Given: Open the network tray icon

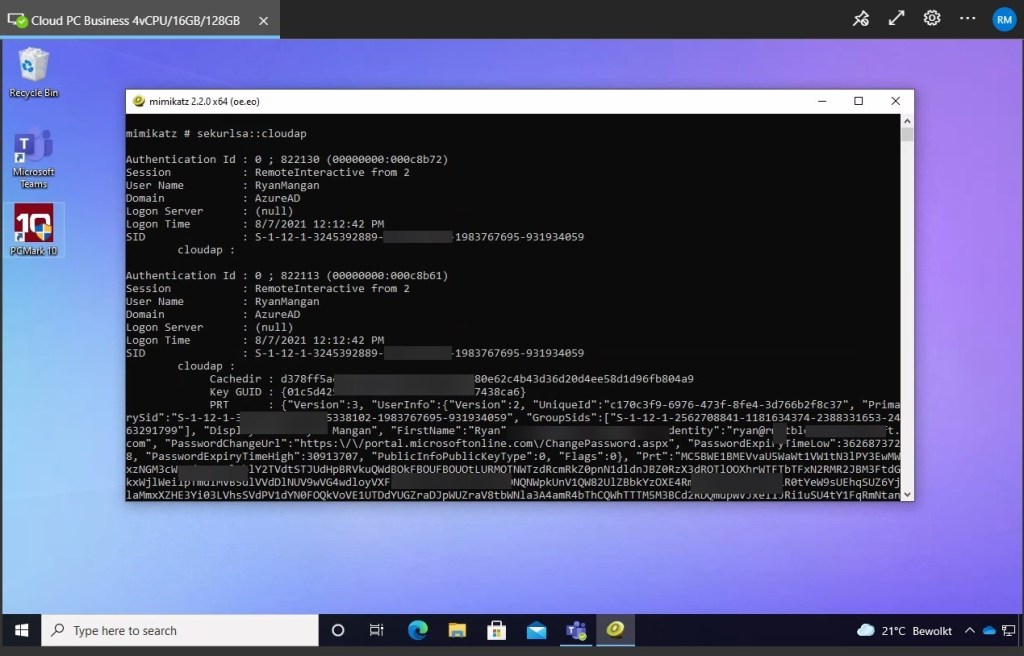Looking at the screenshot, I should click(x=1009, y=631).
